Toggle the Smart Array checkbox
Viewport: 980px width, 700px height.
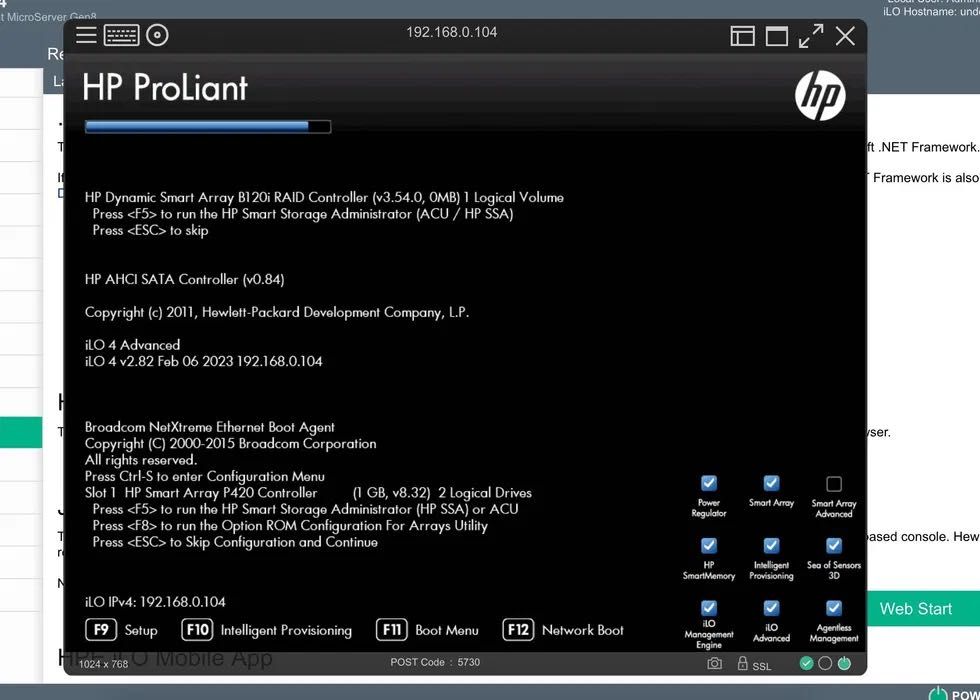pyautogui.click(x=771, y=483)
